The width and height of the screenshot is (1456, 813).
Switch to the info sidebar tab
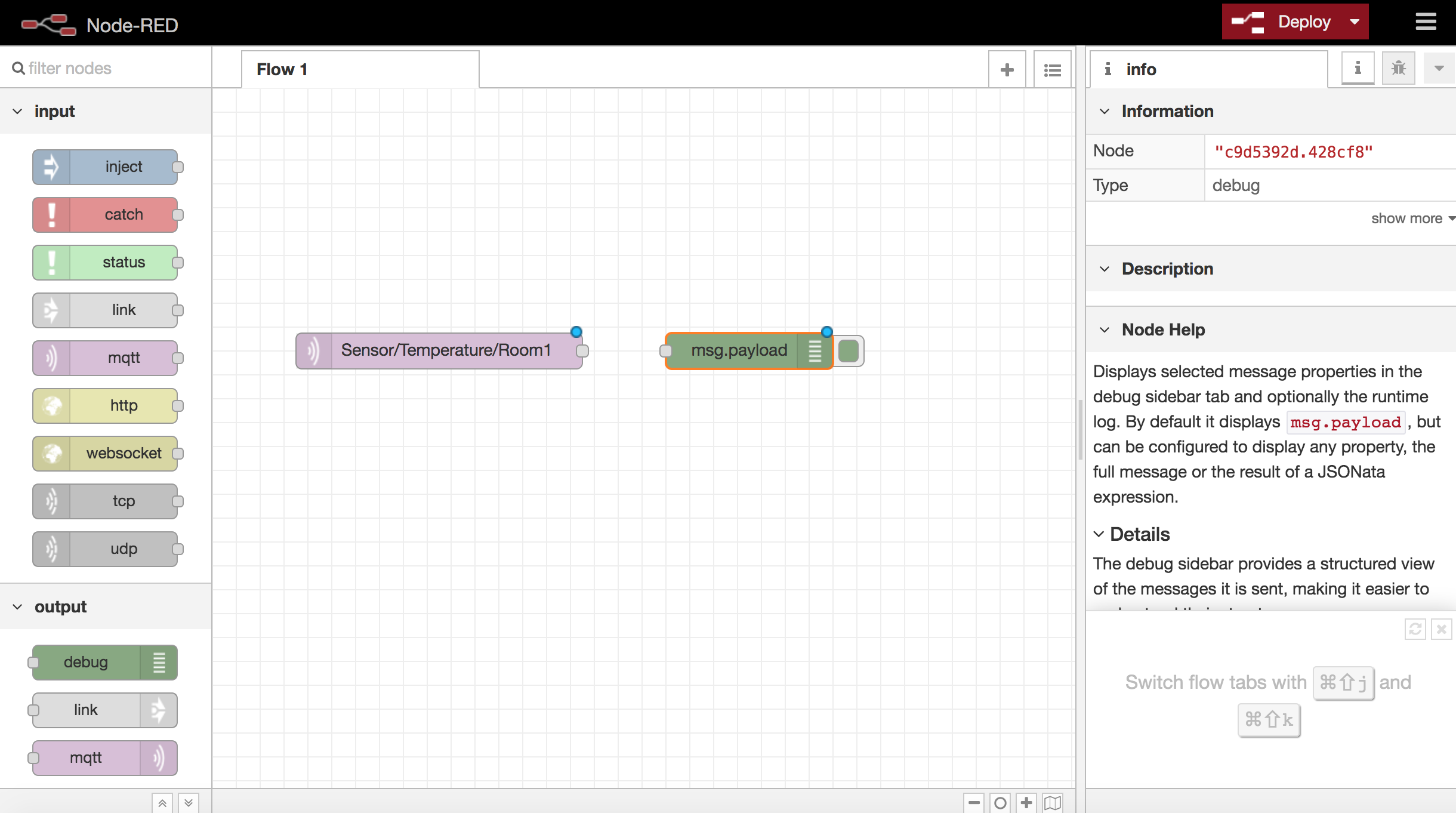[x=1208, y=69]
